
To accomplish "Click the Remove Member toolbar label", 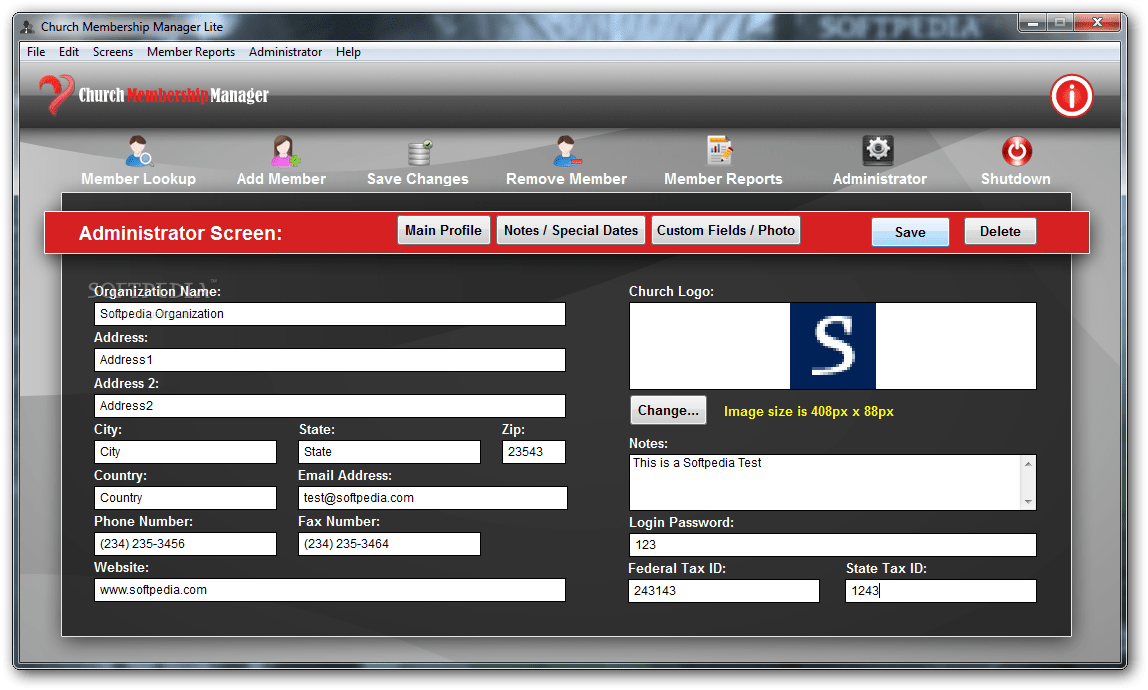I will [566, 179].
